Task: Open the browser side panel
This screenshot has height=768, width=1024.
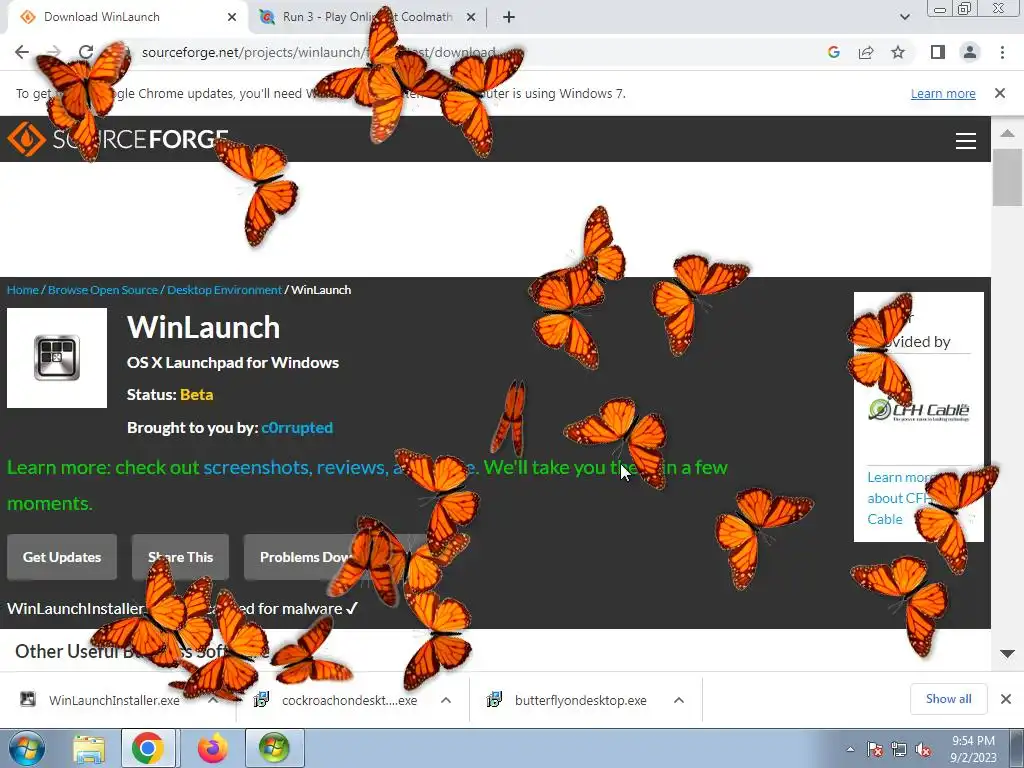Action: (938, 52)
